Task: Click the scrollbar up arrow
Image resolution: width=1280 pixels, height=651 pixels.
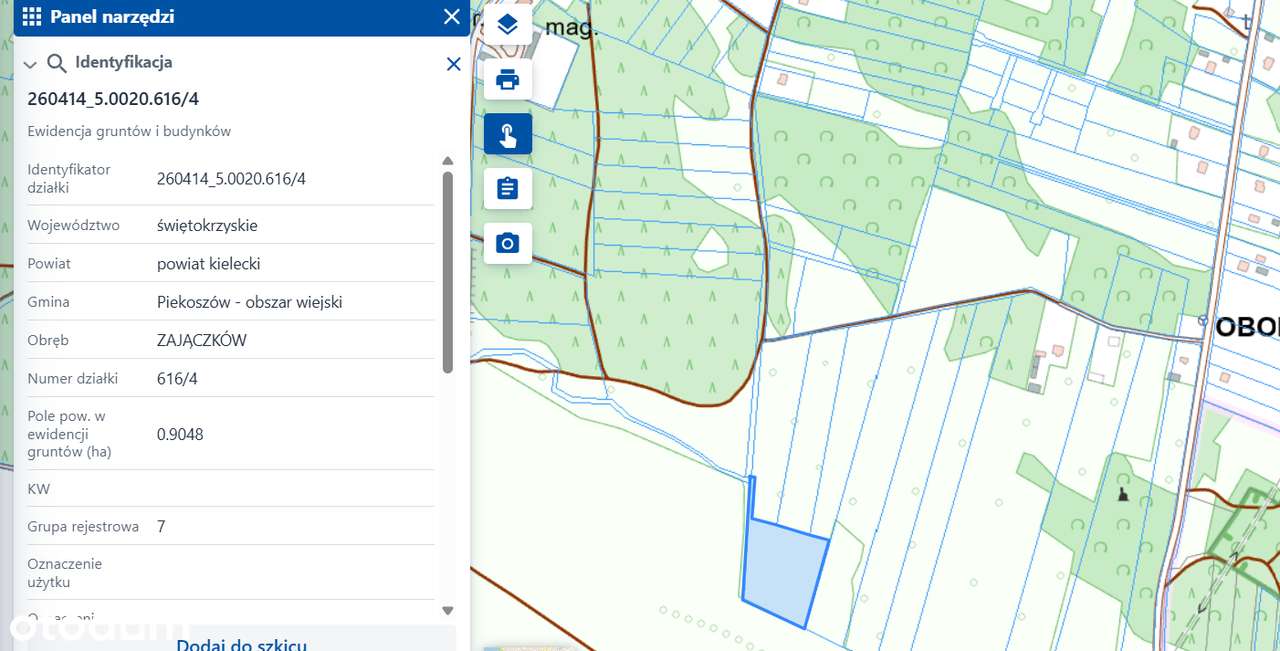Action: click(x=447, y=160)
